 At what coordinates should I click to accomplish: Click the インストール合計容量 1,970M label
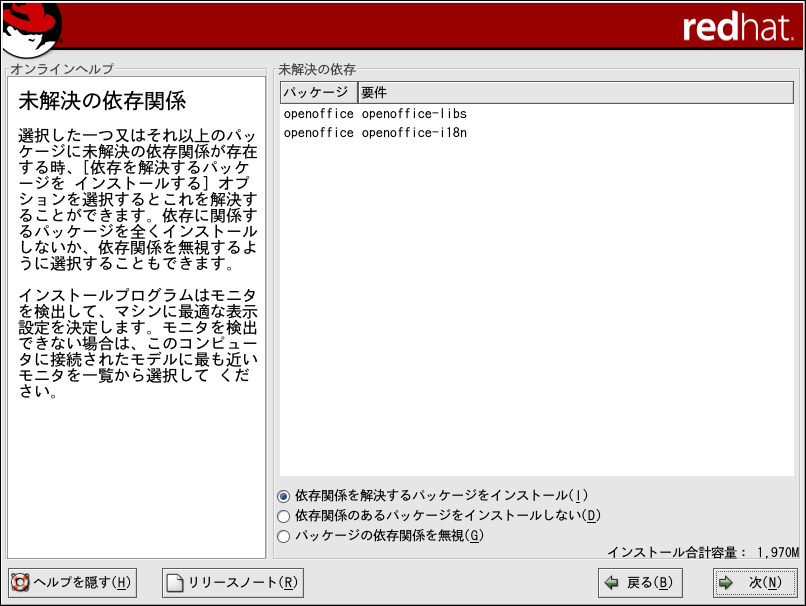(703, 552)
